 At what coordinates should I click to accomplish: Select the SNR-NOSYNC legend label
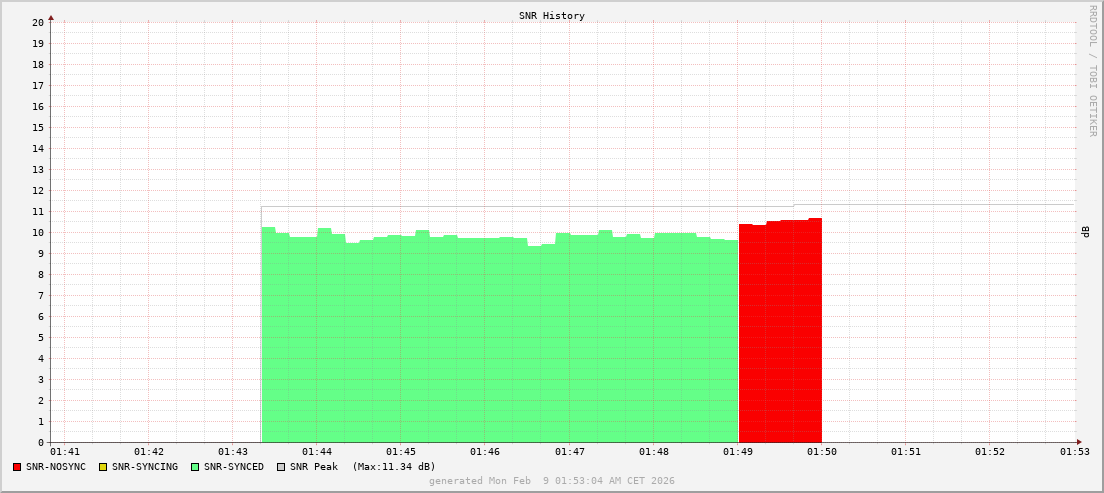(56, 467)
